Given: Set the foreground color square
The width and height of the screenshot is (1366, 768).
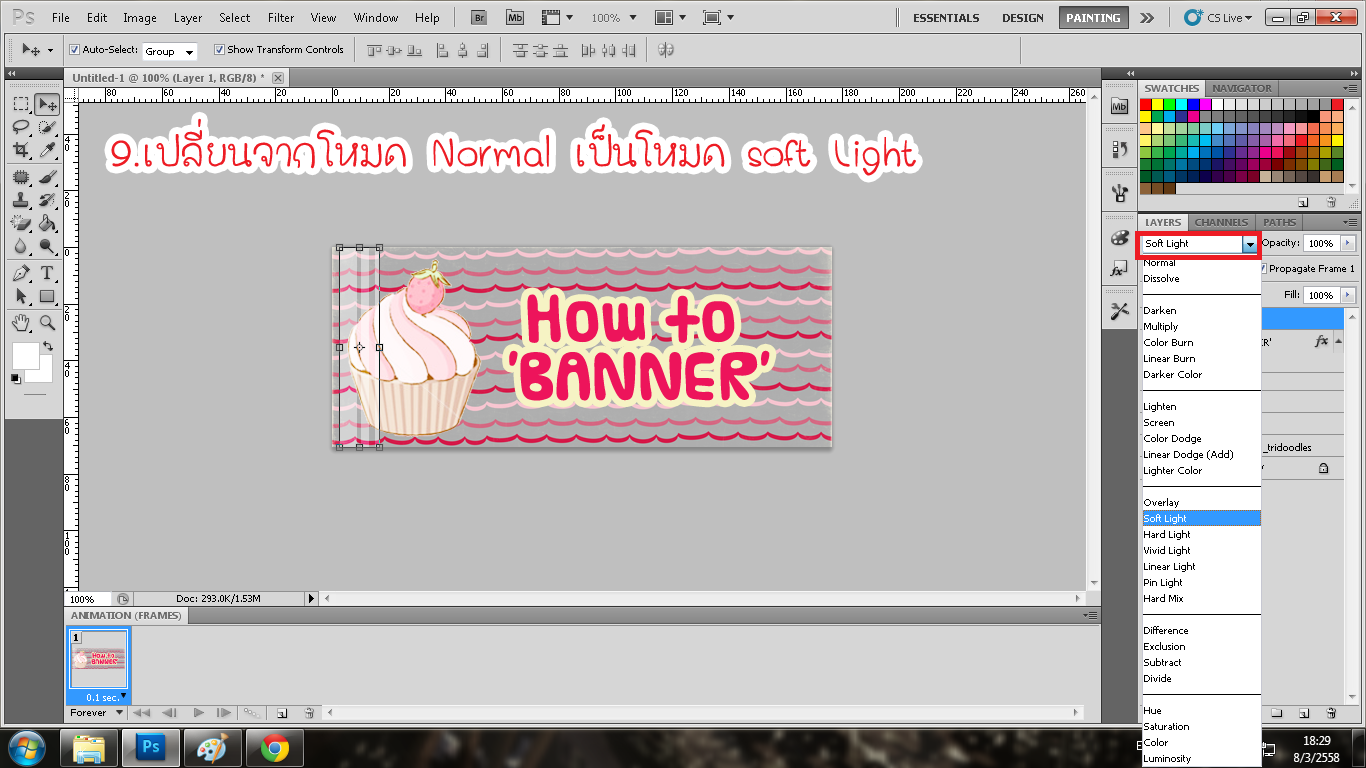Looking at the screenshot, I should [24, 355].
